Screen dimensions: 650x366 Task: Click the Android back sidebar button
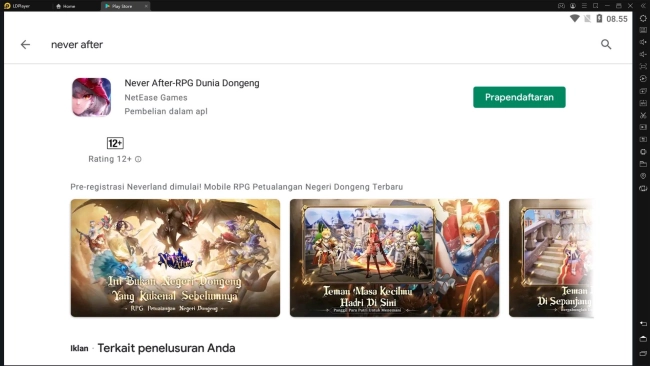click(x=643, y=324)
